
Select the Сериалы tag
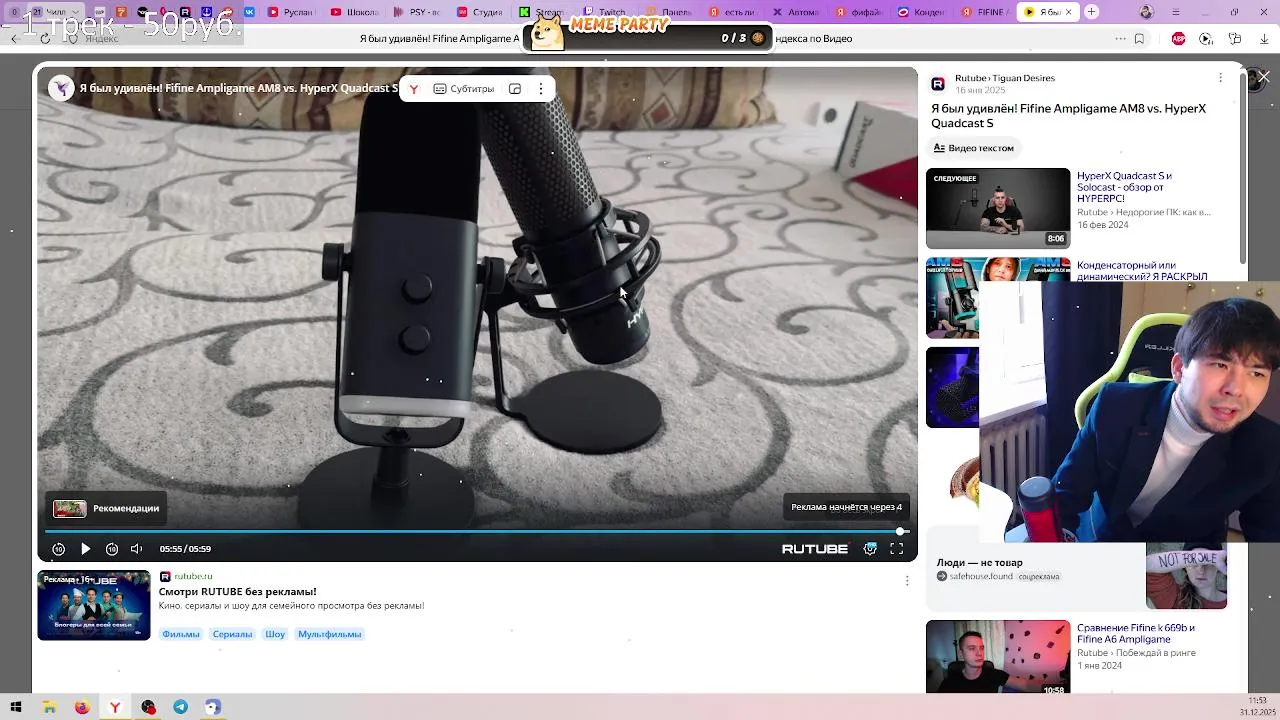click(x=232, y=634)
